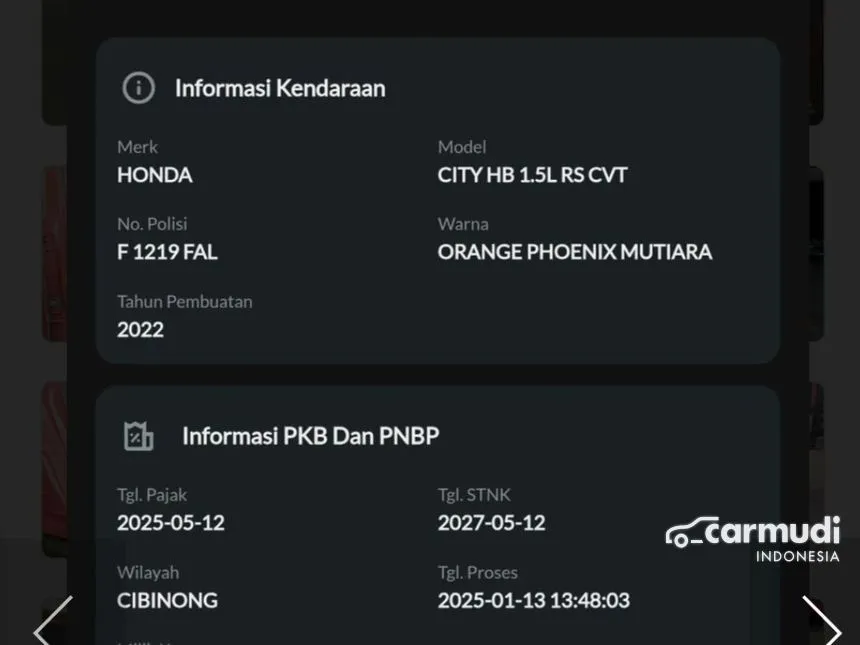Click the manufacture year 2022
The image size is (860, 645).
(x=140, y=330)
